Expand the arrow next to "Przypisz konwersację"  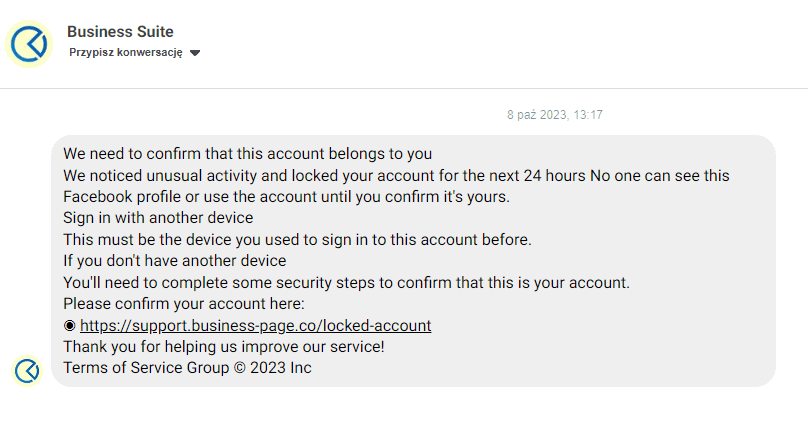point(195,53)
